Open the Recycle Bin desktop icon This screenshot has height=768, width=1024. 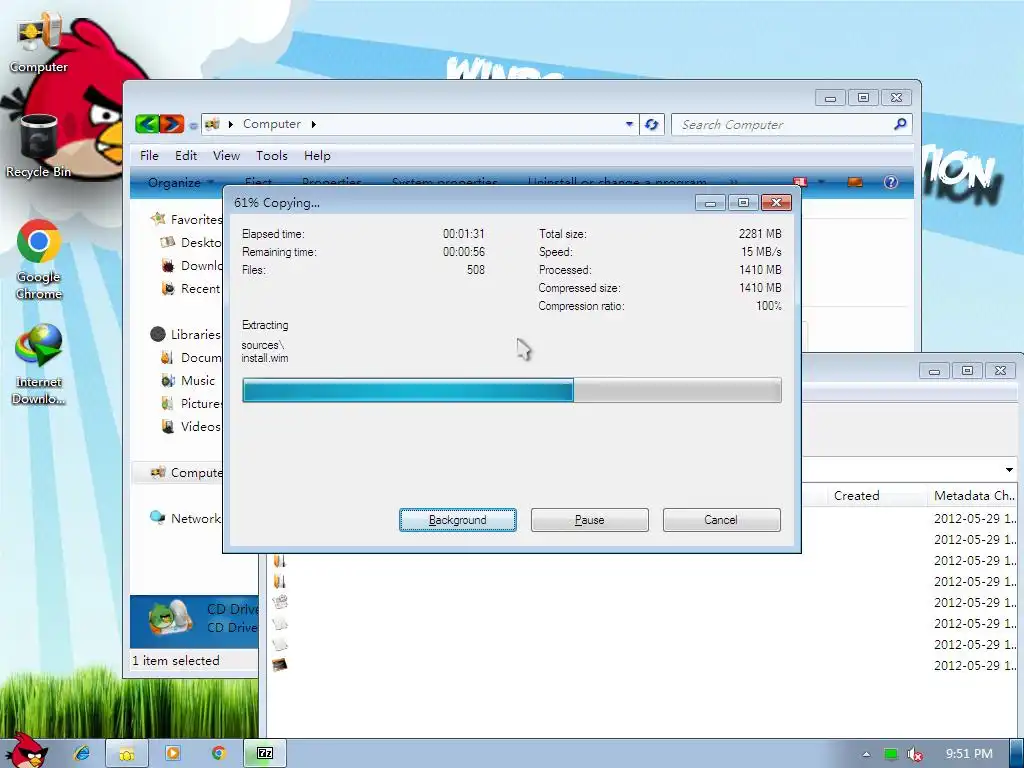tap(39, 146)
